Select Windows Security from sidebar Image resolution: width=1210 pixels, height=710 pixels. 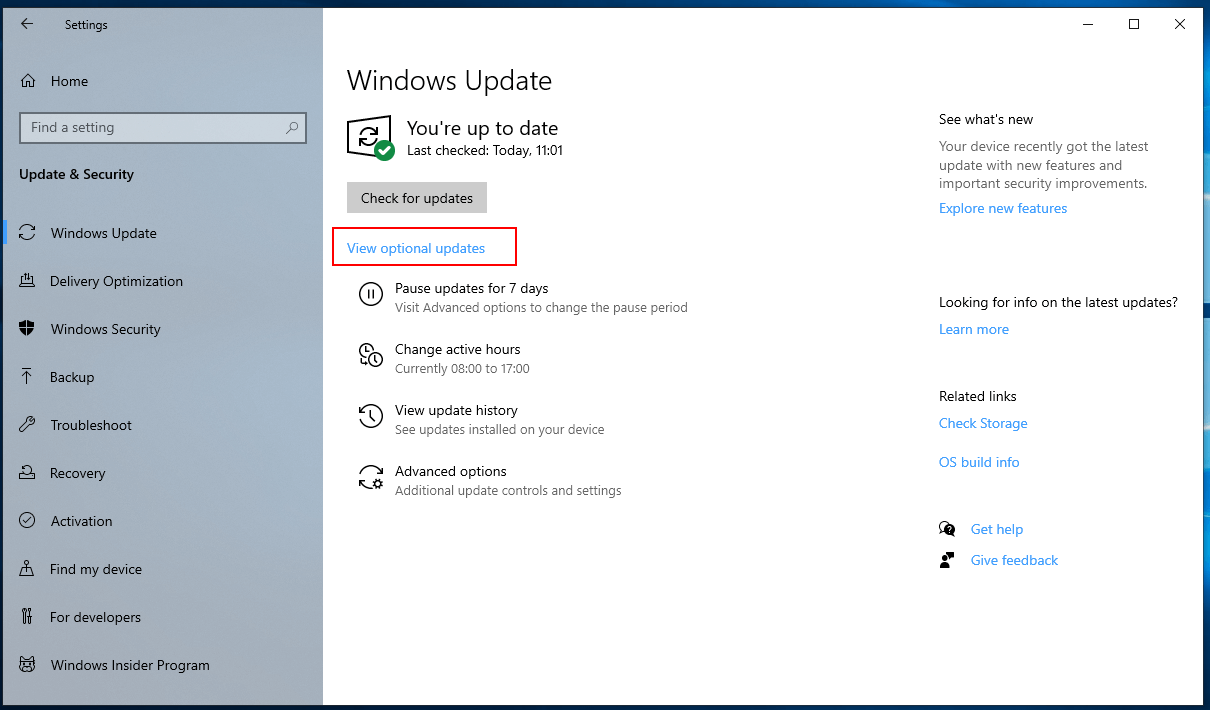pos(105,329)
